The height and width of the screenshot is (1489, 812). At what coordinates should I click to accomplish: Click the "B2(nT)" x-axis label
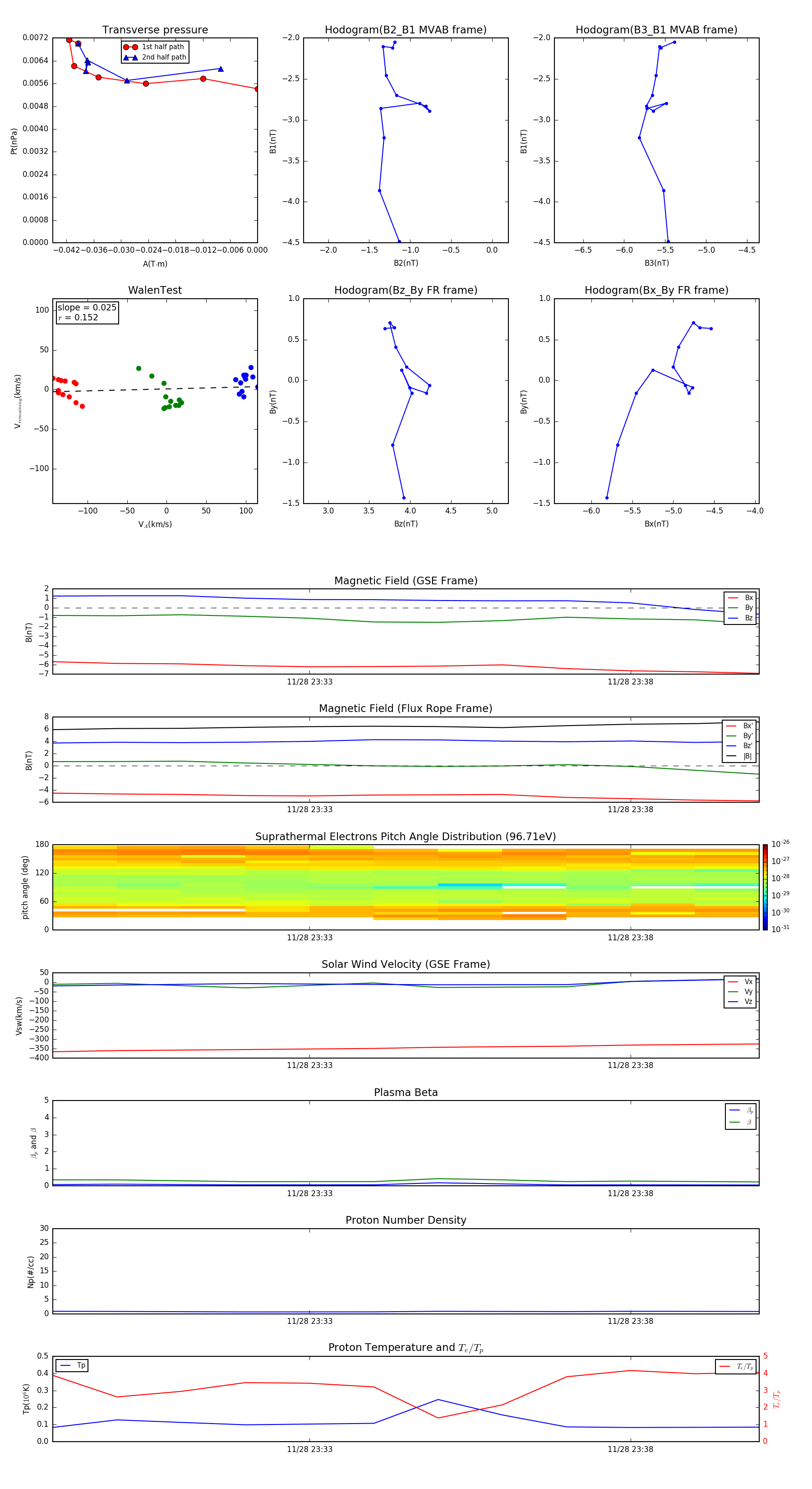(406, 263)
